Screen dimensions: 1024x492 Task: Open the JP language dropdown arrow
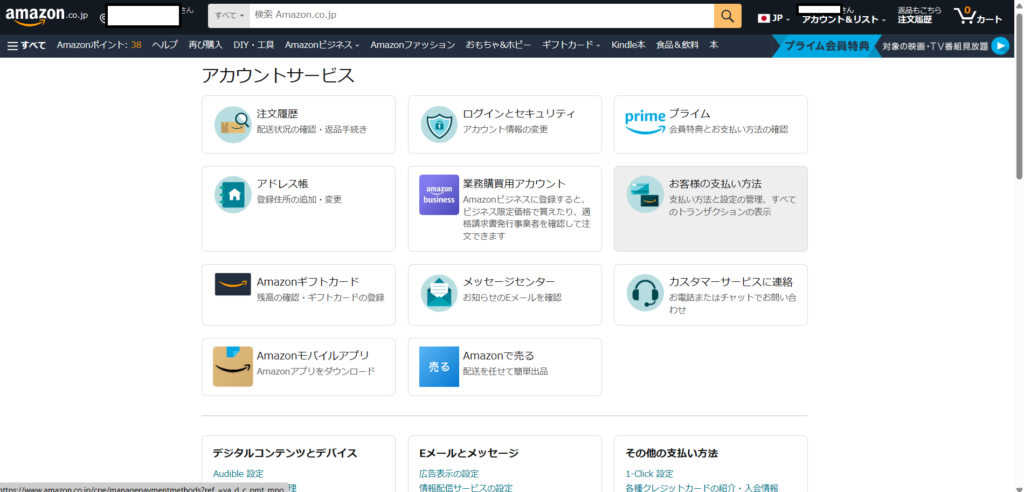pos(788,20)
